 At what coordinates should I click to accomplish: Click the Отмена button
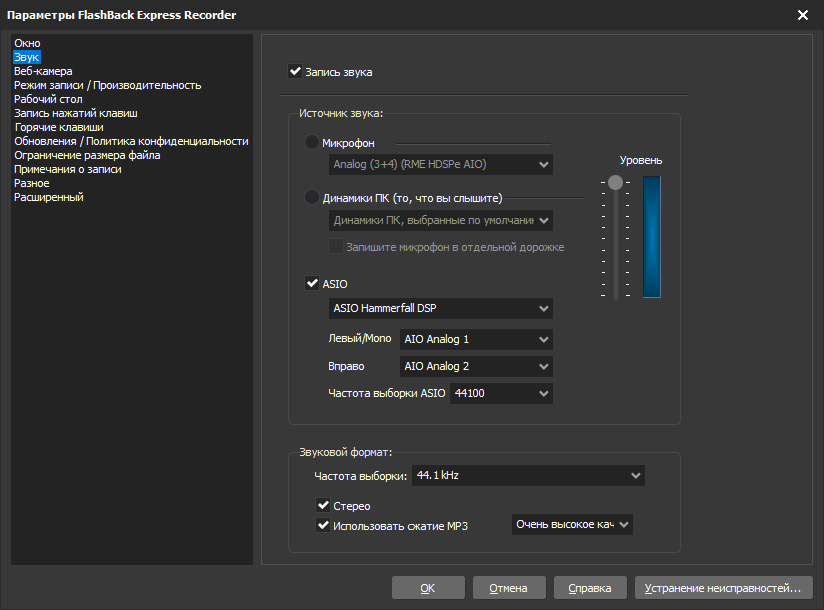click(x=509, y=588)
